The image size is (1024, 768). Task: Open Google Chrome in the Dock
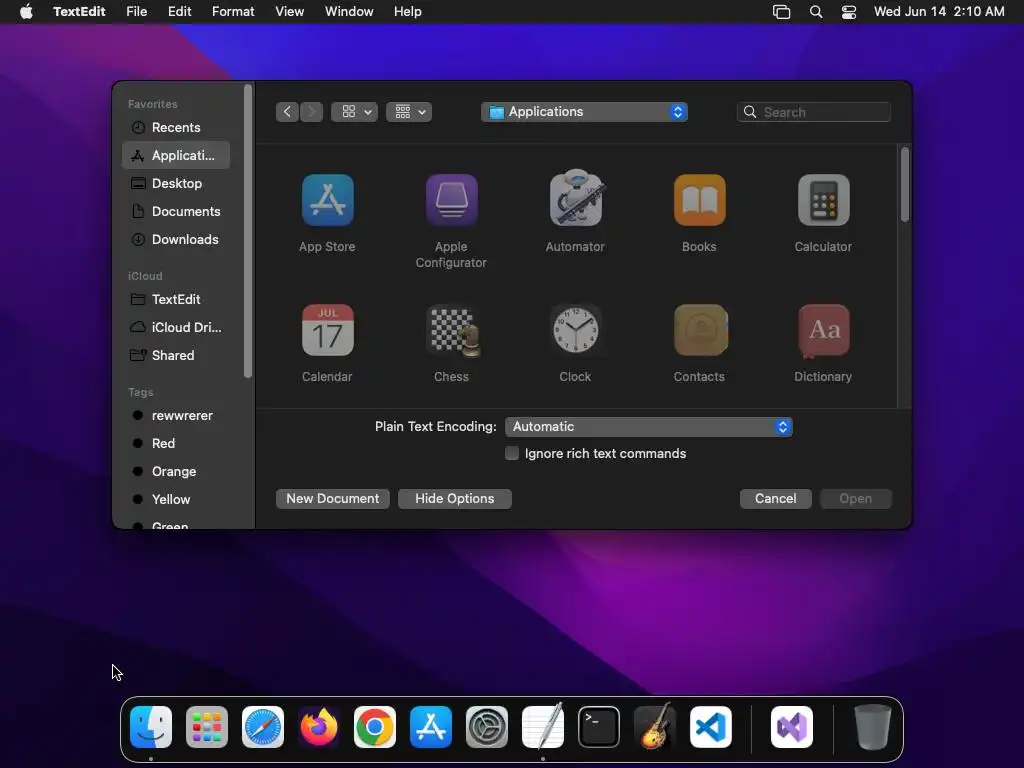375,727
